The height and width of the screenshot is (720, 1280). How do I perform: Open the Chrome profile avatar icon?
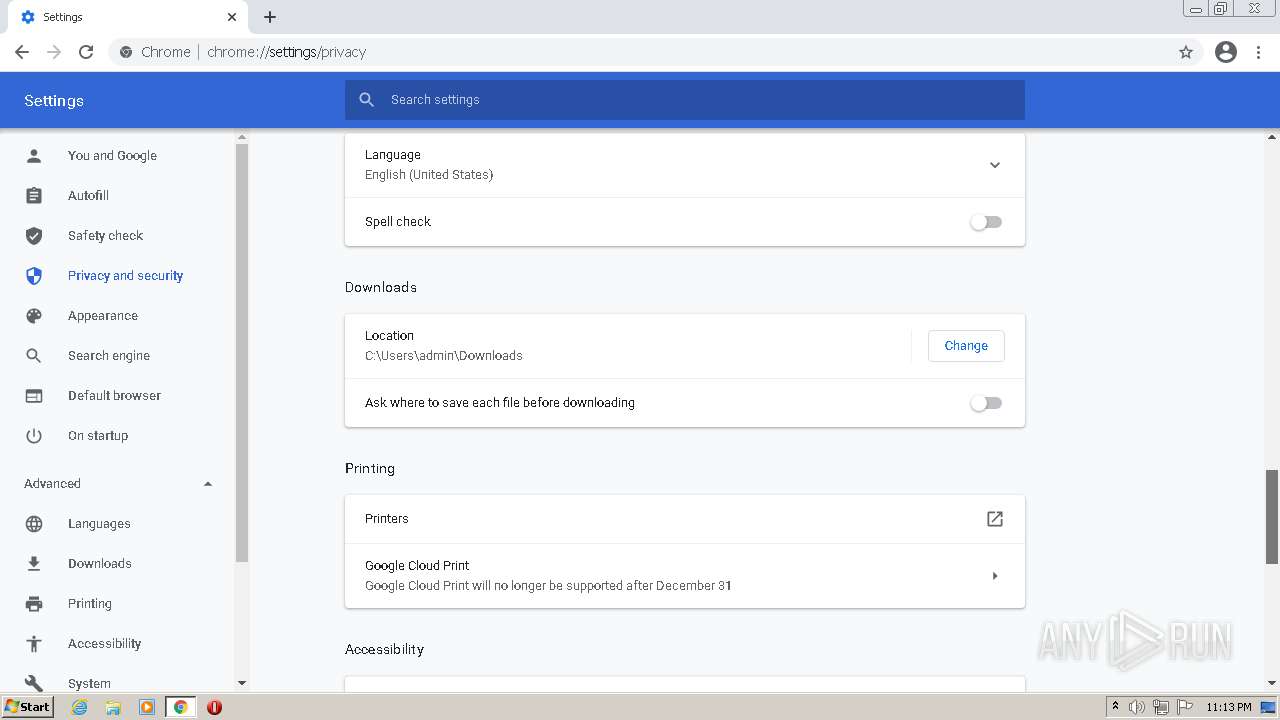click(1226, 52)
